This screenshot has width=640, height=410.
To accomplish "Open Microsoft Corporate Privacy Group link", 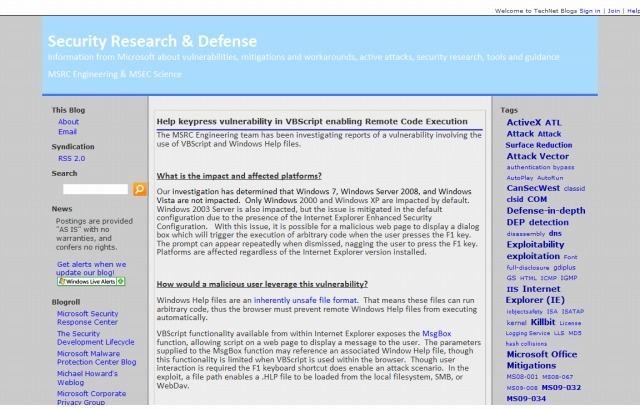I will (91, 398).
